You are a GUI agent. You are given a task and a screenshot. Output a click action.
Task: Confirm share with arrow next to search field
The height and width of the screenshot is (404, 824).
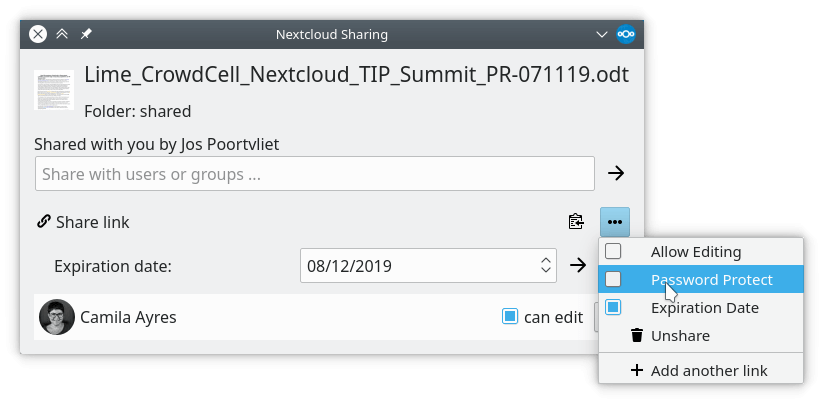(616, 173)
